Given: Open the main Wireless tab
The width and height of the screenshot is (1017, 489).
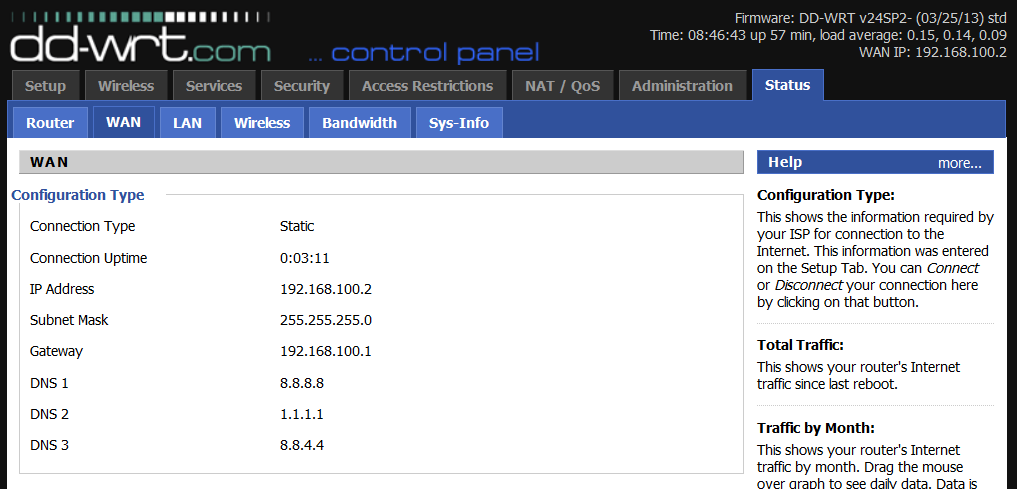Looking at the screenshot, I should coord(126,86).
